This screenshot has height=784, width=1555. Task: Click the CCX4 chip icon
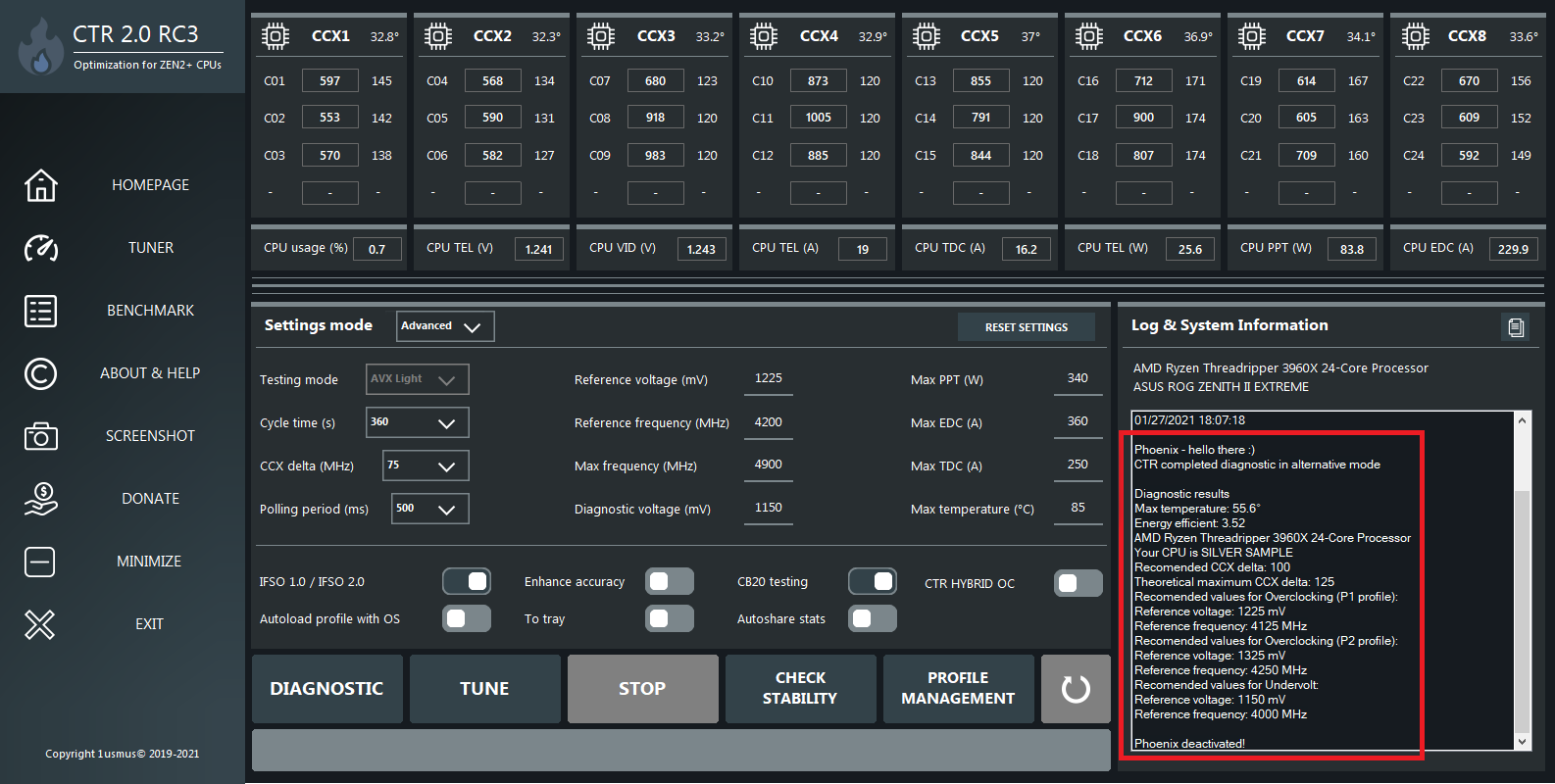click(x=764, y=36)
